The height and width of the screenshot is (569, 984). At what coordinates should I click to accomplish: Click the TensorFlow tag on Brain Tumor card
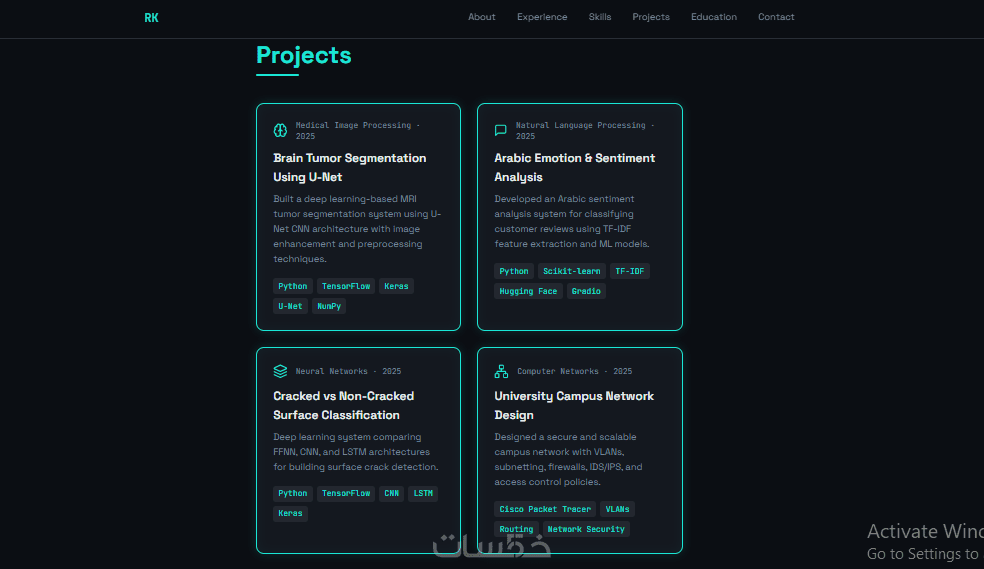(346, 286)
